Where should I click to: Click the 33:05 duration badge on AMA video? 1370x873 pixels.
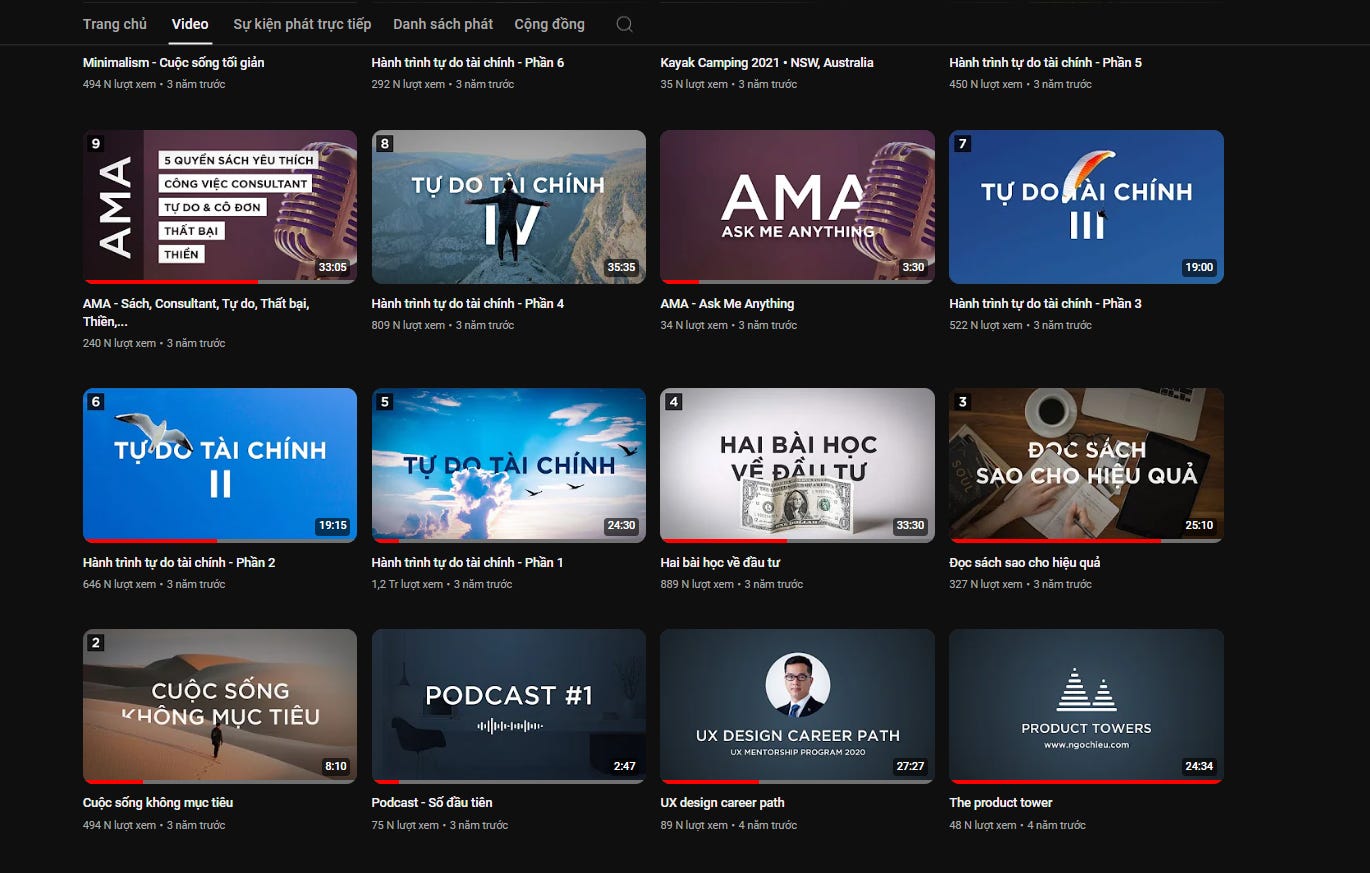[x=332, y=267]
